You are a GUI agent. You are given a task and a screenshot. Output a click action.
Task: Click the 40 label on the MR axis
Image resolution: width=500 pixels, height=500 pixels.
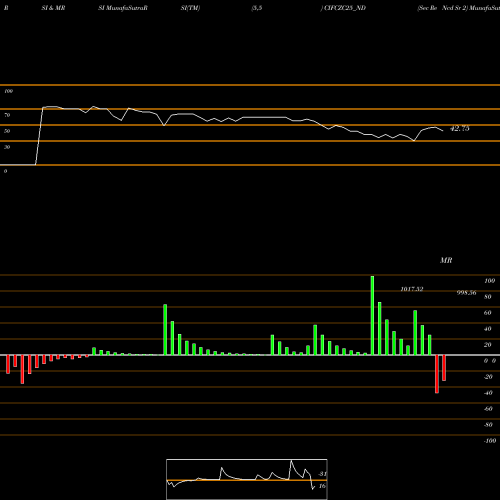coord(488,329)
